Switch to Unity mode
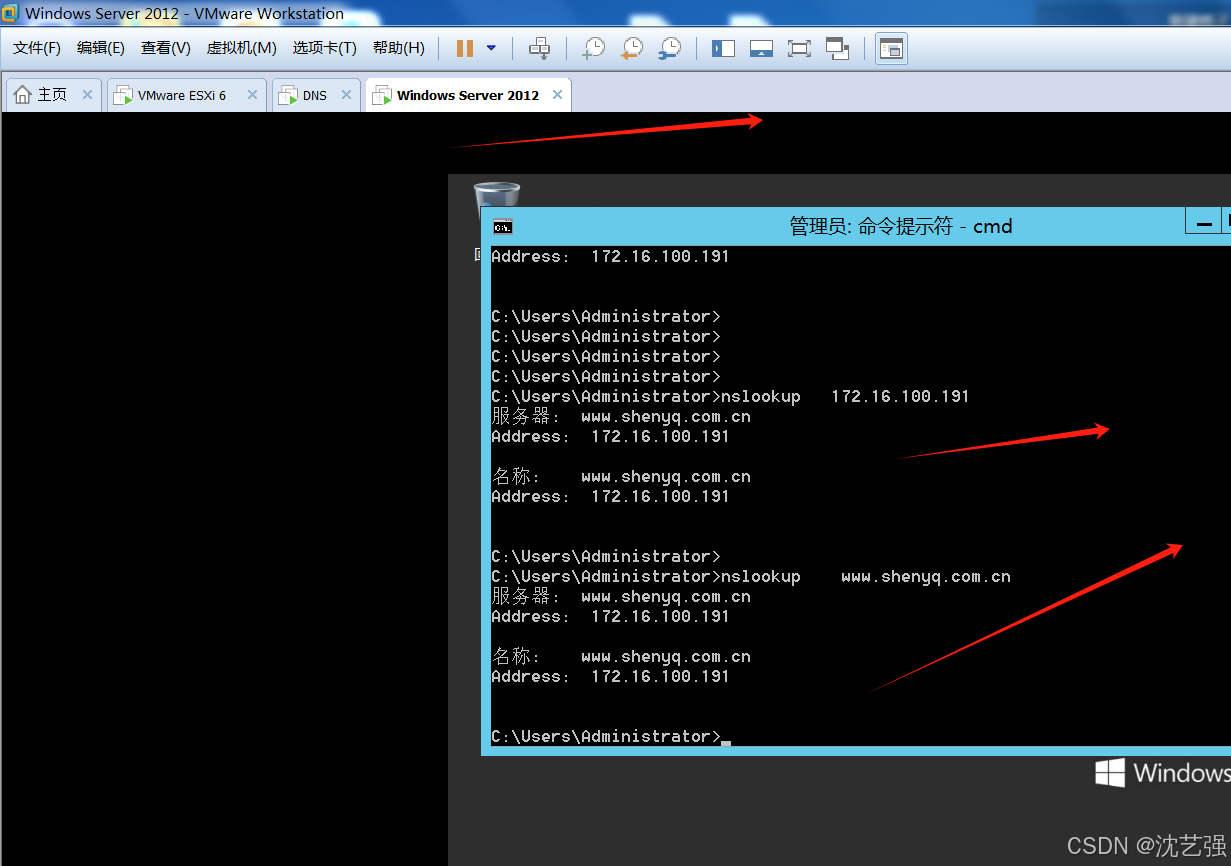1231x866 pixels. click(837, 48)
